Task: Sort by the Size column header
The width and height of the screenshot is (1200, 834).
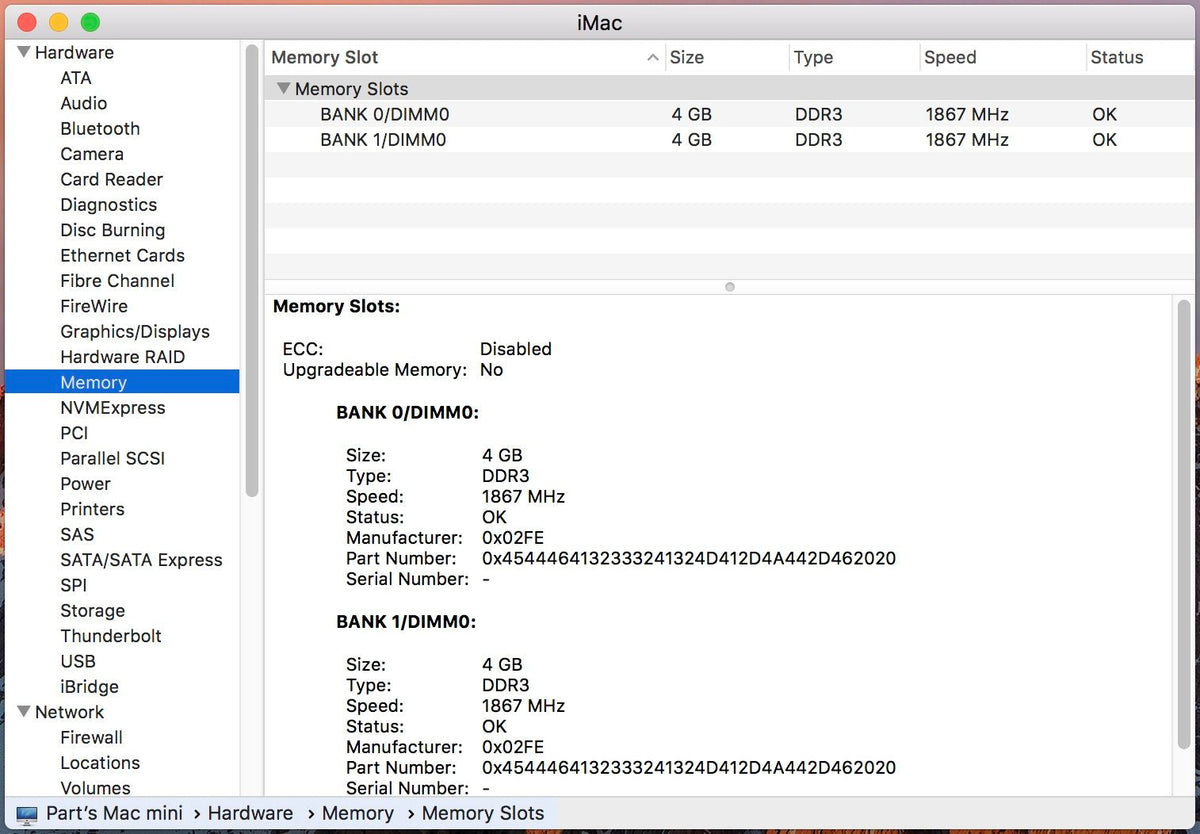Action: coord(728,58)
